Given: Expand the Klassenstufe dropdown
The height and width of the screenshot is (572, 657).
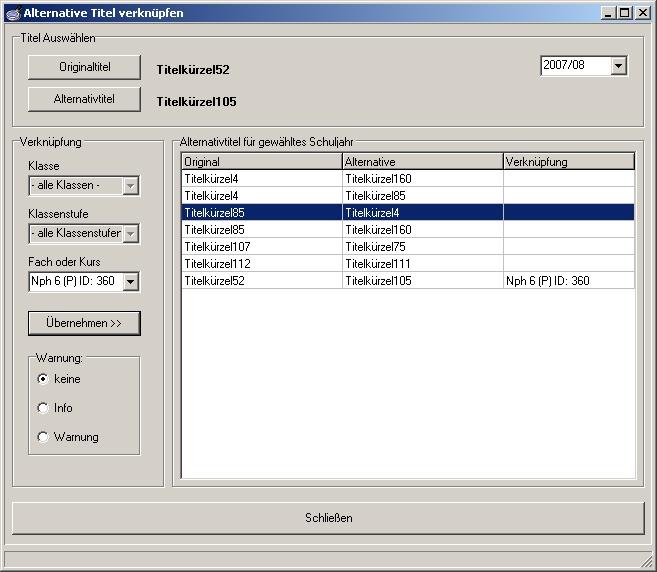Looking at the screenshot, I should (x=130, y=234).
